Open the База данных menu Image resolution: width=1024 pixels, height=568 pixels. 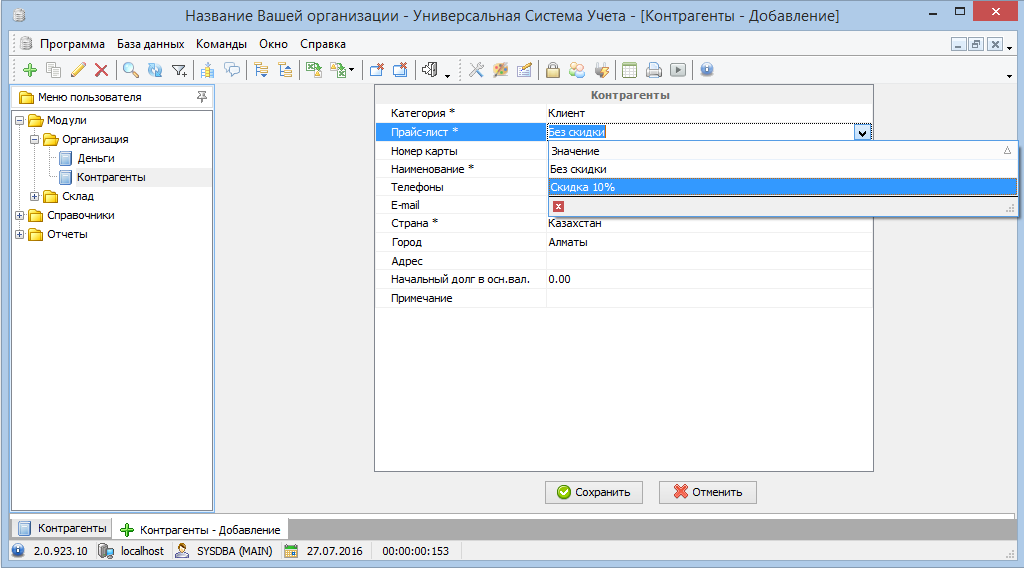pos(150,44)
